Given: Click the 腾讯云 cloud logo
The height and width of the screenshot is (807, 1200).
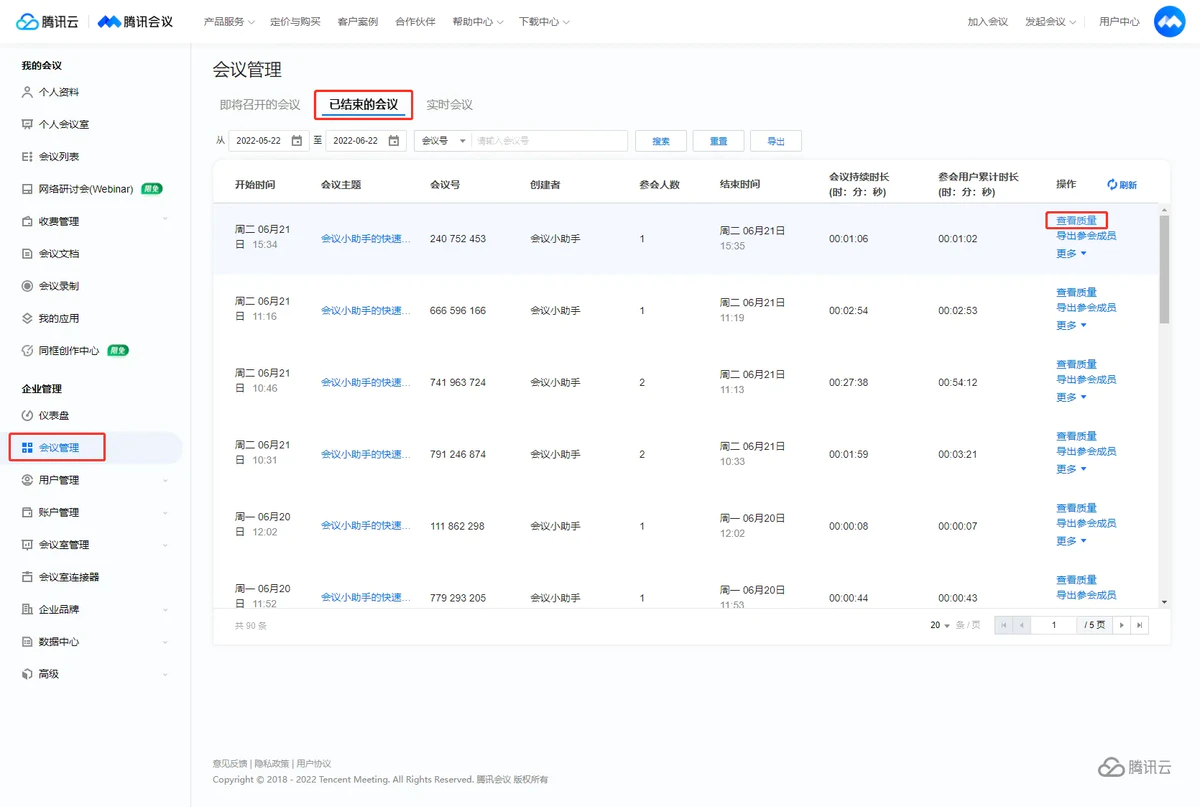Looking at the screenshot, I should (x=47, y=21).
